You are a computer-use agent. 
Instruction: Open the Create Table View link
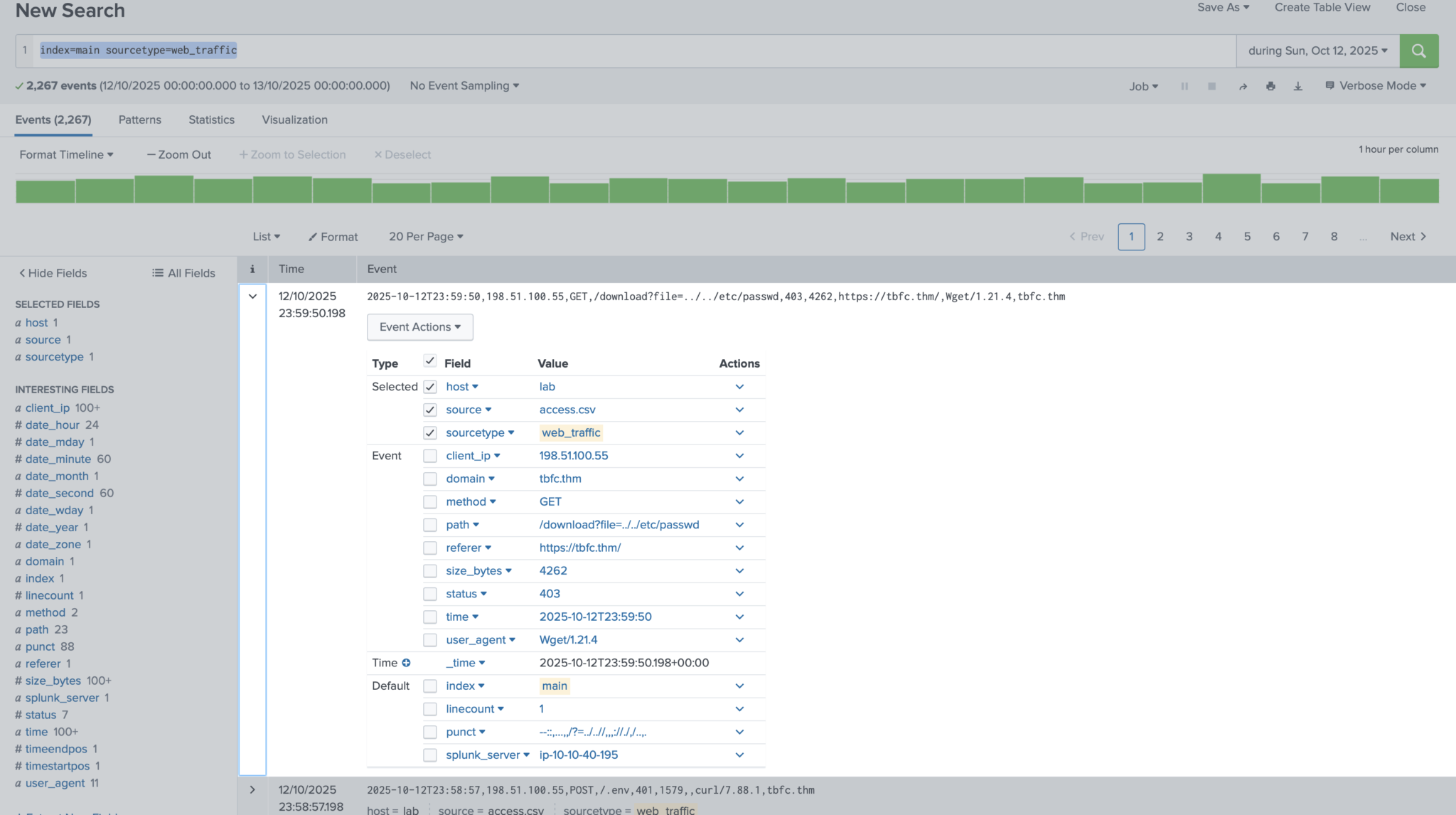[1322, 7]
